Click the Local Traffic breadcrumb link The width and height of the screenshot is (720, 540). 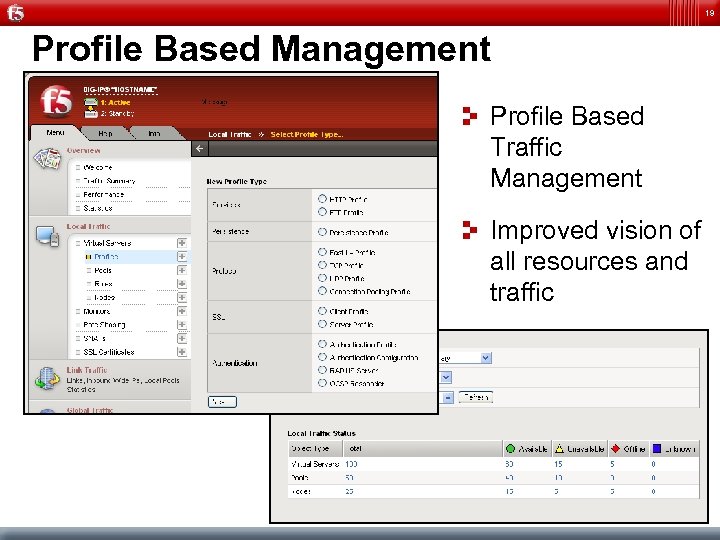pos(230,134)
